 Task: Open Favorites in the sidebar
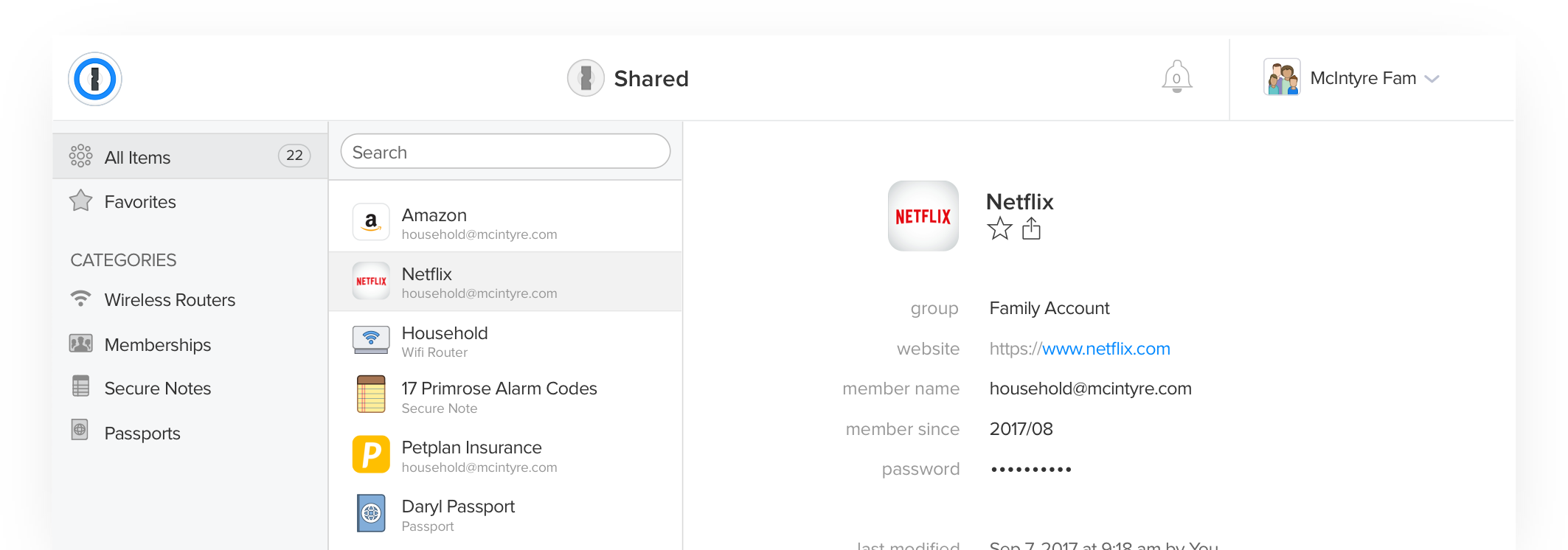(x=190, y=201)
